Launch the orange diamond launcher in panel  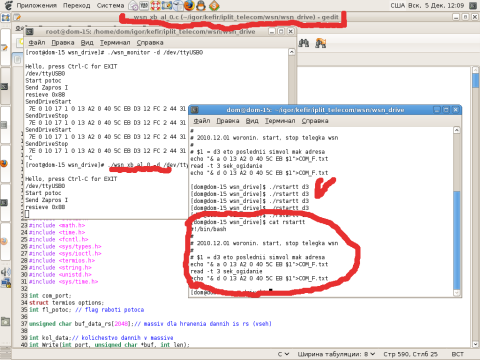pyautogui.click(x=214, y=5)
